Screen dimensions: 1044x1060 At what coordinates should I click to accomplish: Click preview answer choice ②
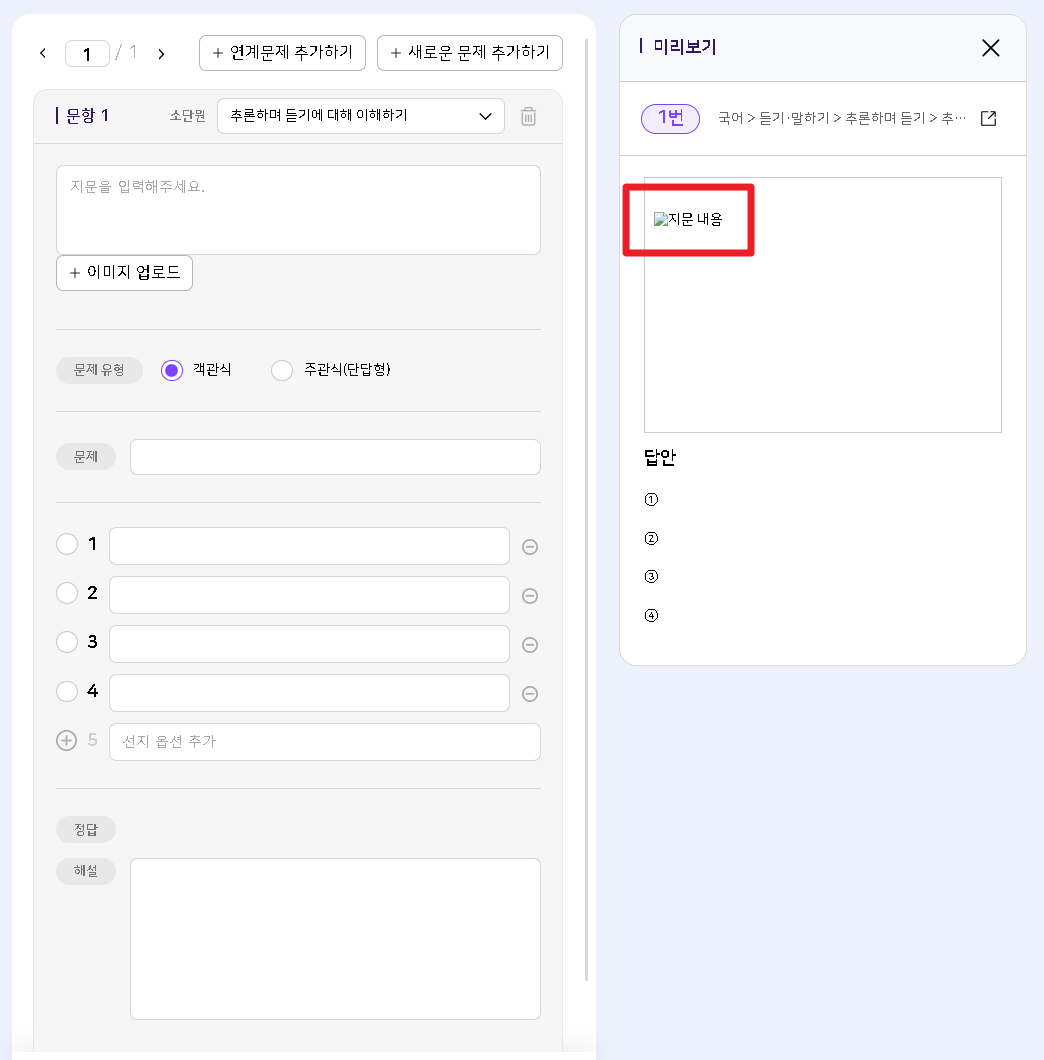pos(651,539)
